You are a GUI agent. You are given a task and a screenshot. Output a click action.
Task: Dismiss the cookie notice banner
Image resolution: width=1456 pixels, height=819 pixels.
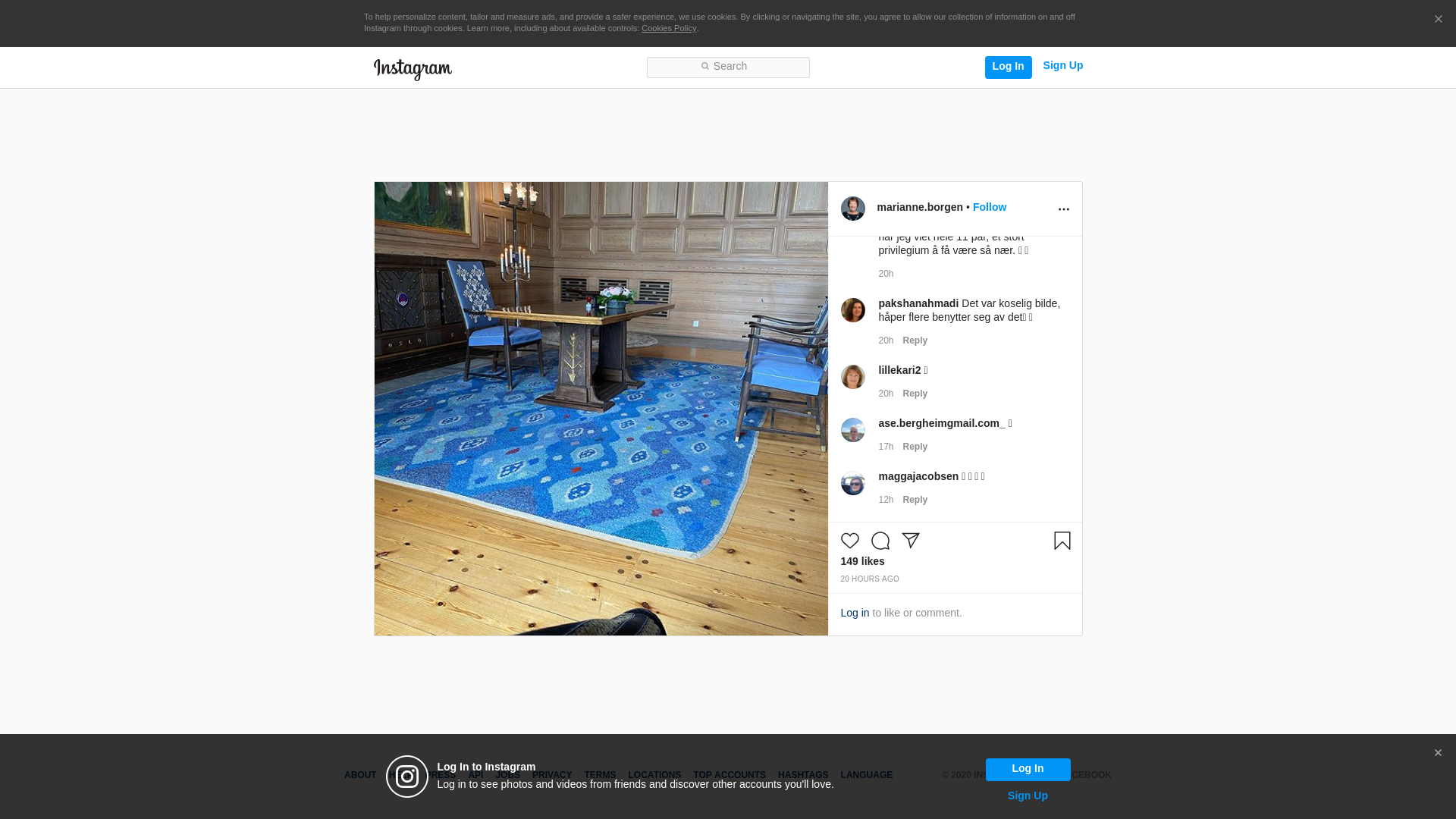1438,19
